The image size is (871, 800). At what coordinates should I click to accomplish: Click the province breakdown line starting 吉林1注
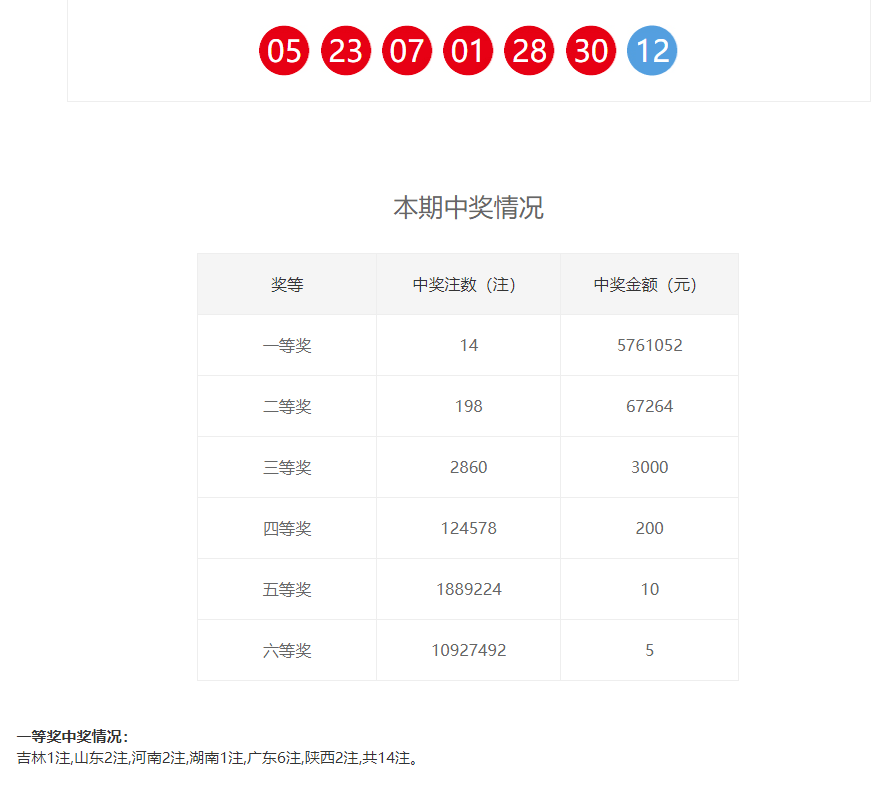point(218,758)
